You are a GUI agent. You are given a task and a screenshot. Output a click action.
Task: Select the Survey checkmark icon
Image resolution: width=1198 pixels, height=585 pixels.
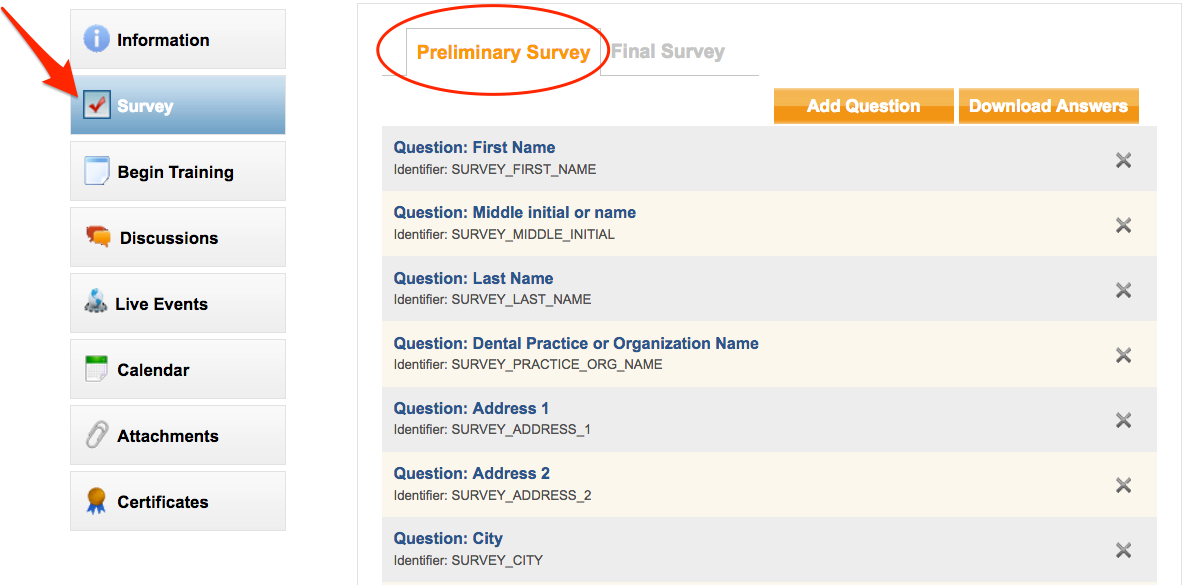click(x=96, y=105)
